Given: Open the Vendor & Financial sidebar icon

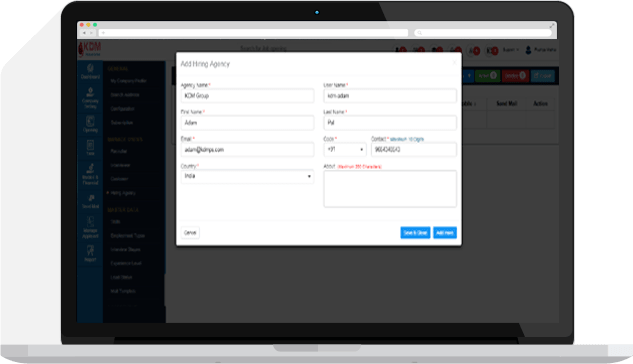Looking at the screenshot, I should pos(90,174).
